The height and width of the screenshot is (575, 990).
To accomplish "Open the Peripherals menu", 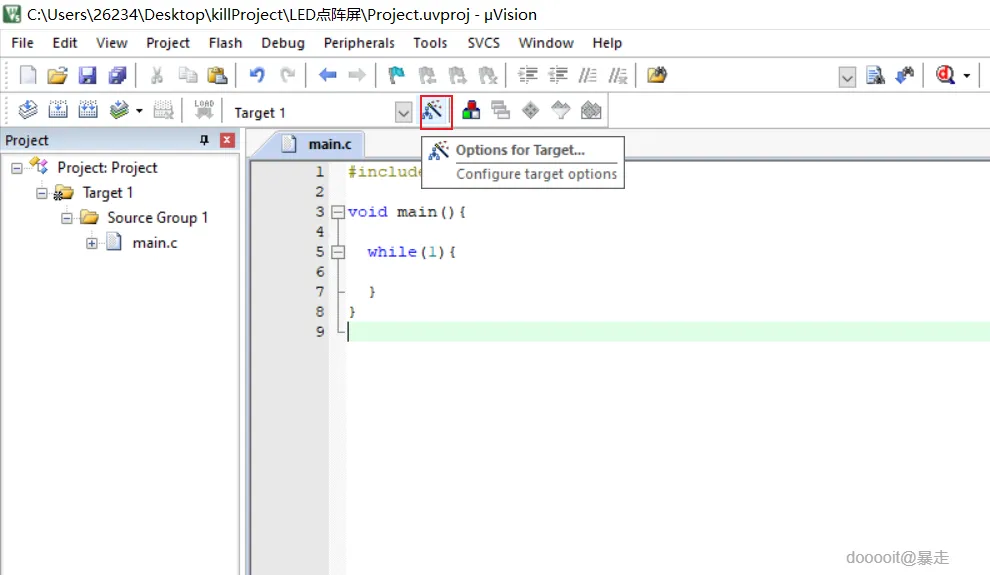I will [x=359, y=43].
